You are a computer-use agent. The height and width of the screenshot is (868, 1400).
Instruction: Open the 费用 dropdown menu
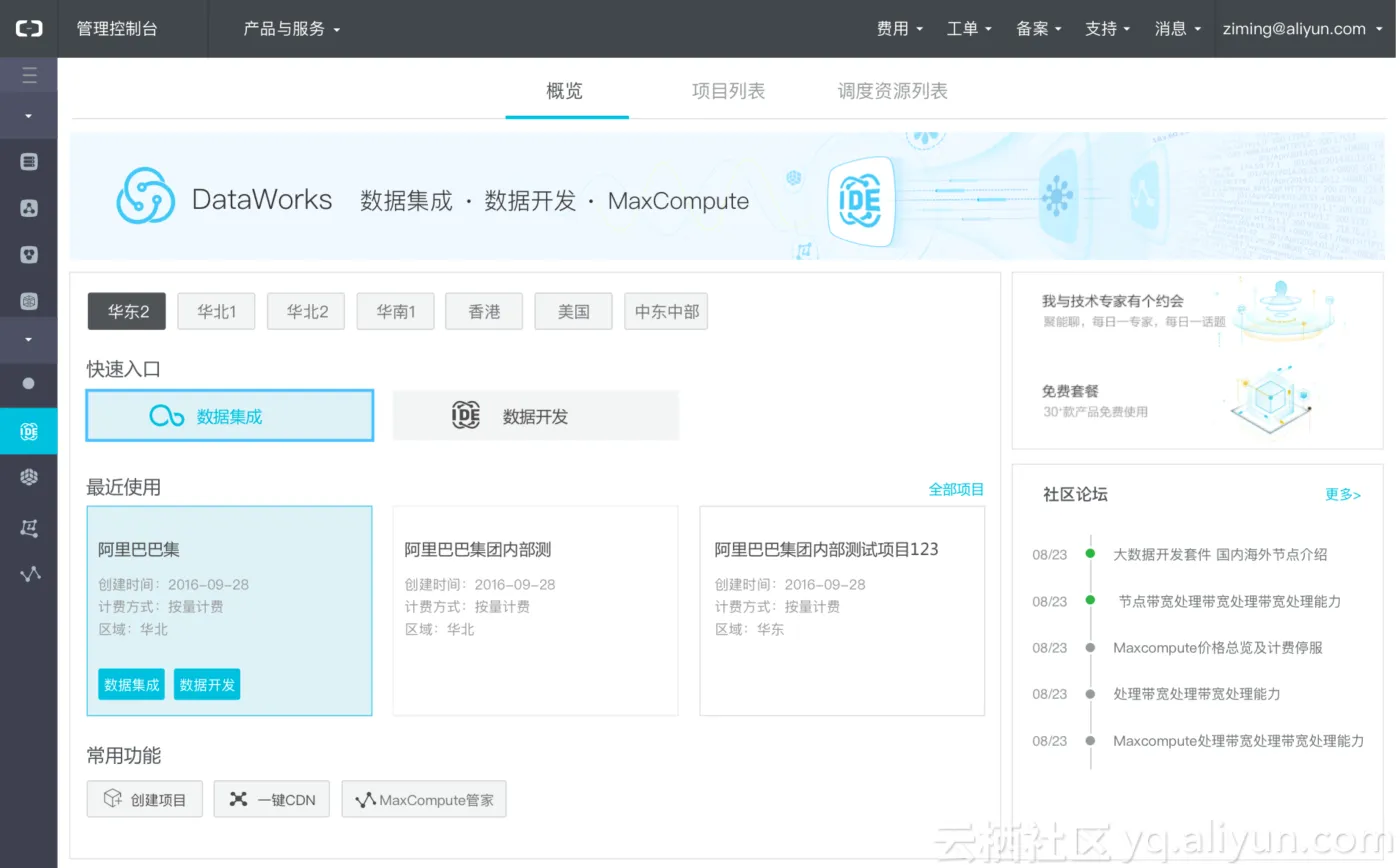coord(899,29)
